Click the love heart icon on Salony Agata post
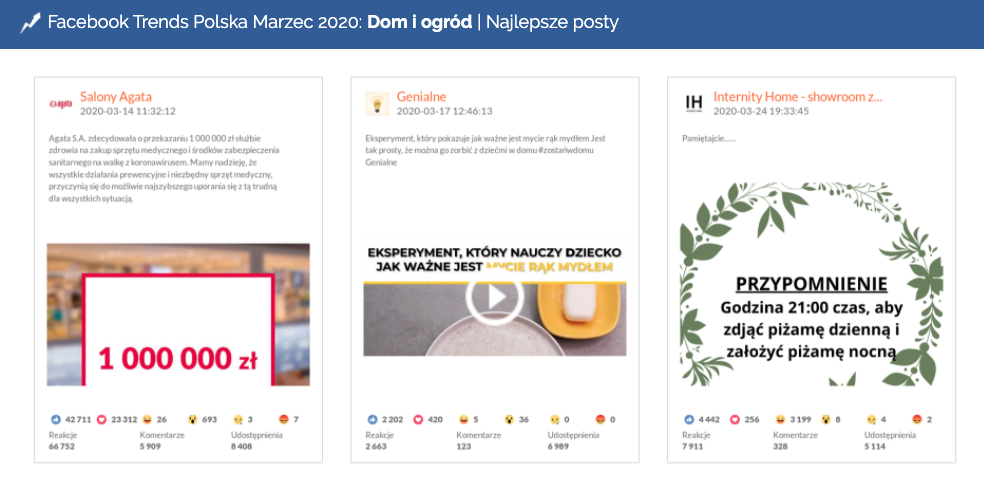Screen dimensions: 984x478 101,419
